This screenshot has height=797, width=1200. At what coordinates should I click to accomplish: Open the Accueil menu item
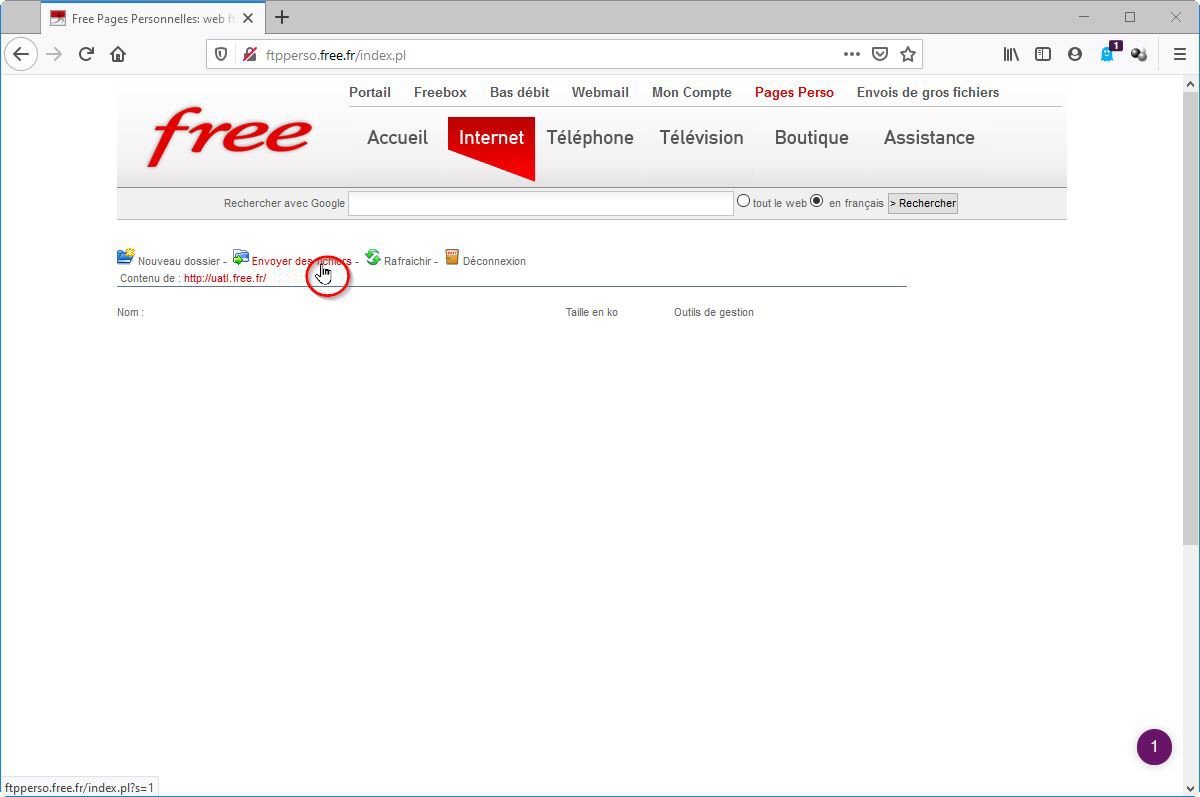pyautogui.click(x=397, y=138)
